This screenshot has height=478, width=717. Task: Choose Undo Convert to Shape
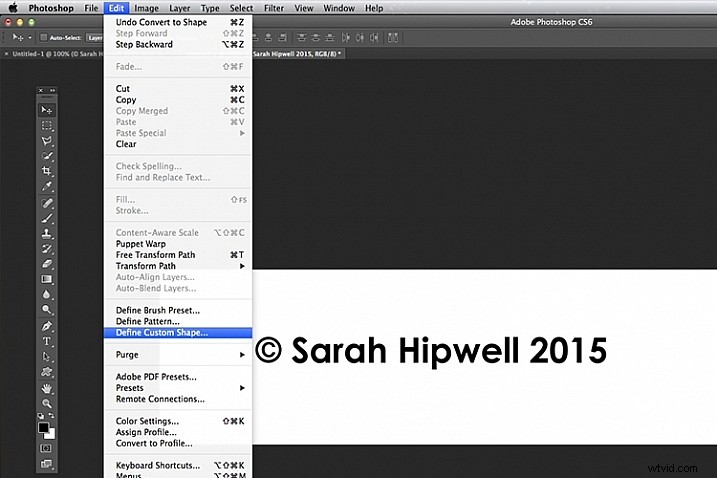click(178, 22)
